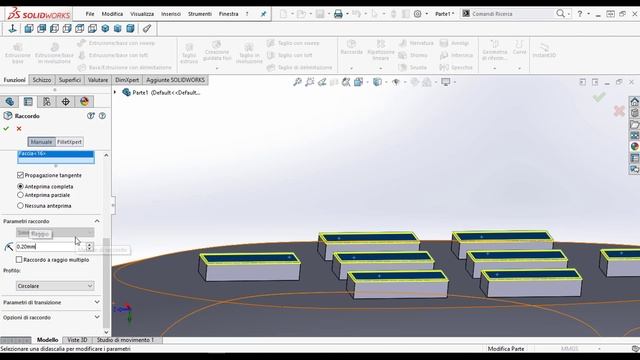Select Anteprima completa radio button
Viewport: 640px width, 360px height.
[20, 186]
